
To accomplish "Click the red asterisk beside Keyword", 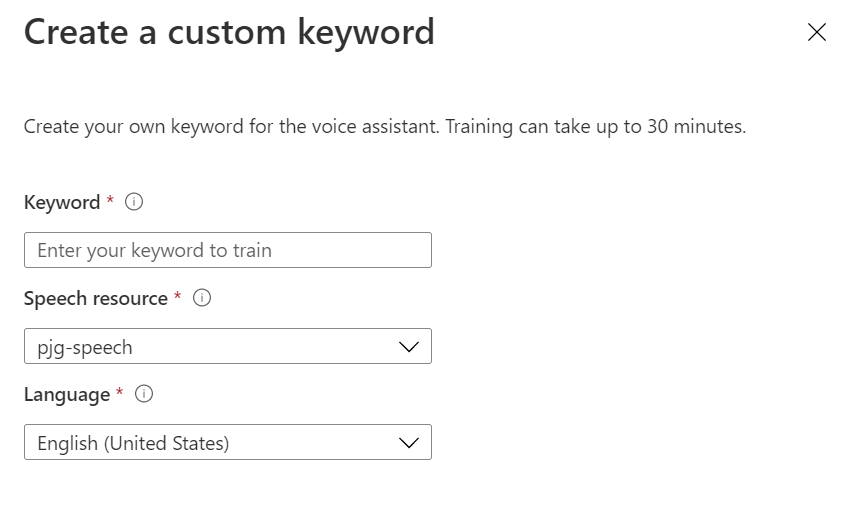I will (110, 200).
